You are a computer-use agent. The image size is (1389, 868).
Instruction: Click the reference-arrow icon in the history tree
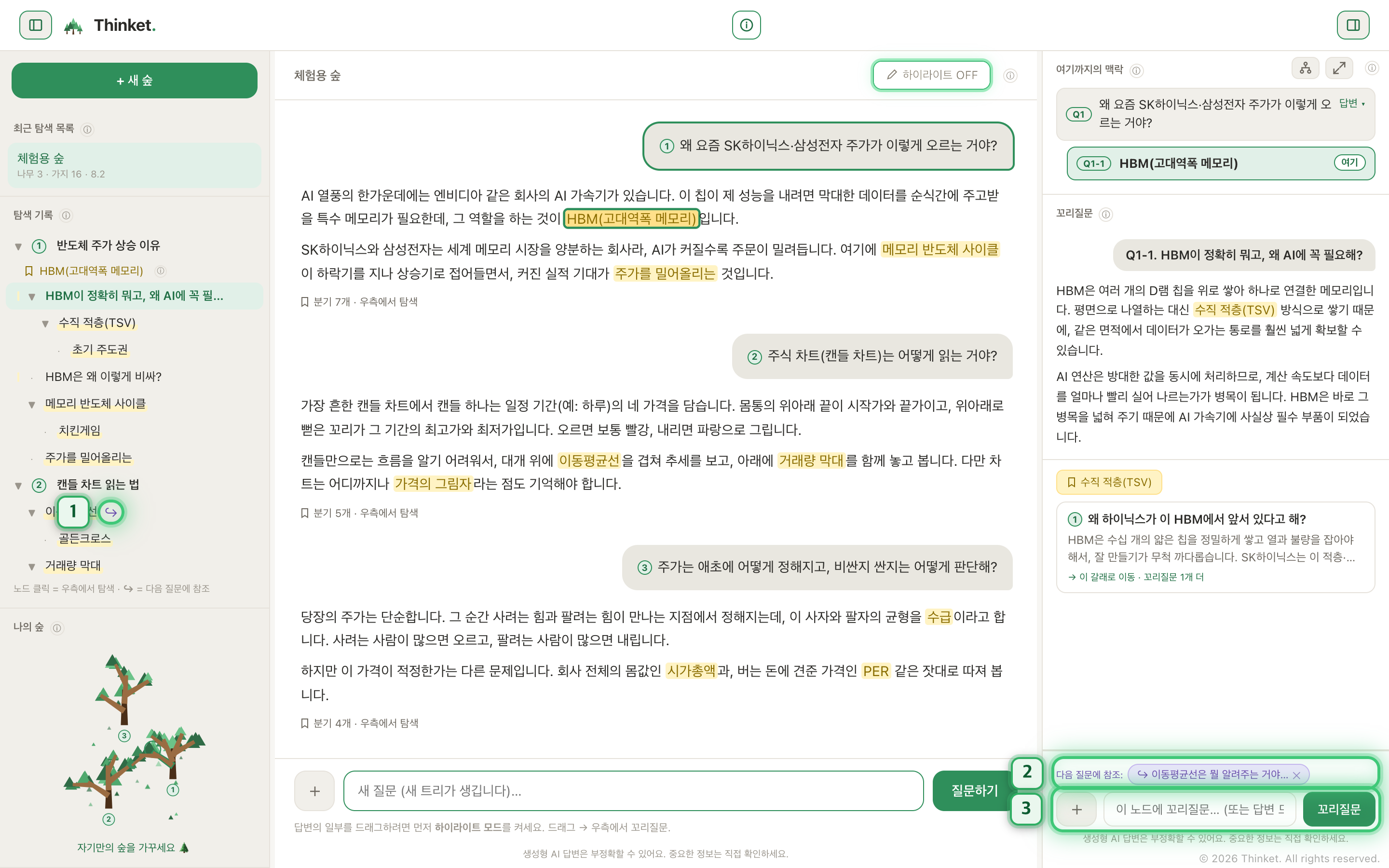111,512
